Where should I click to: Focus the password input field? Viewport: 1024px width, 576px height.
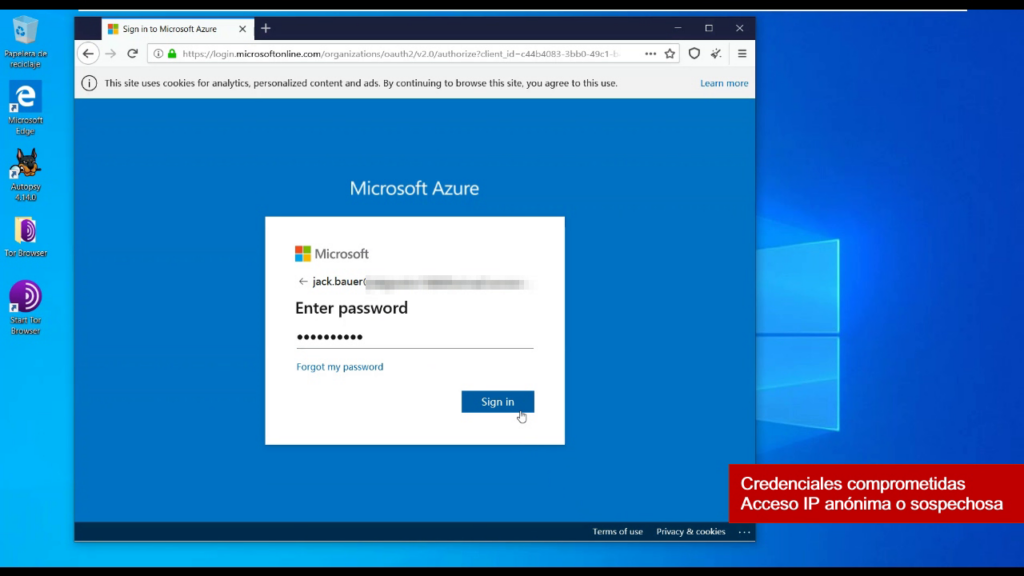[x=415, y=337]
